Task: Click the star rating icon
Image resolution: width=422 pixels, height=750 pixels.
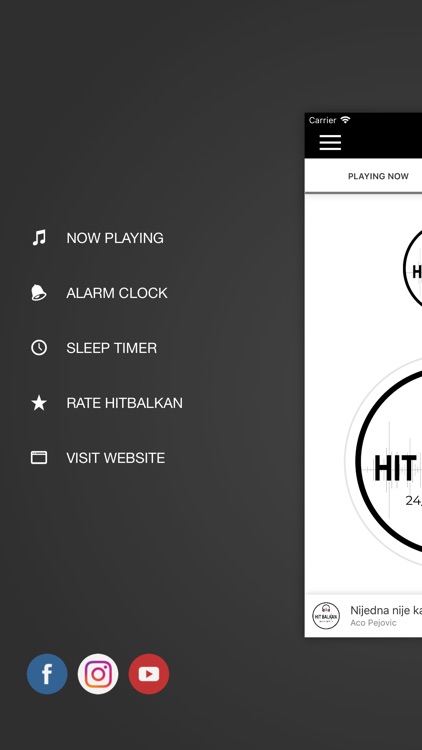Action: click(39, 403)
